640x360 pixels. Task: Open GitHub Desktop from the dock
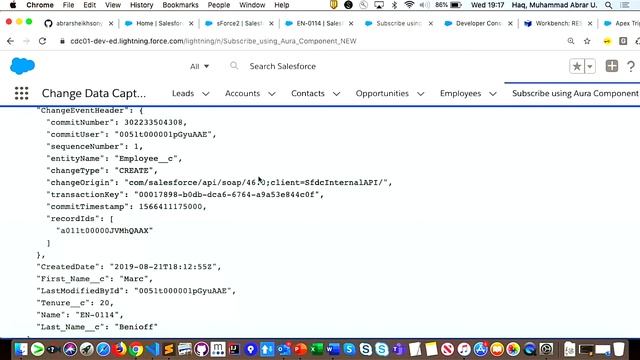point(201,349)
